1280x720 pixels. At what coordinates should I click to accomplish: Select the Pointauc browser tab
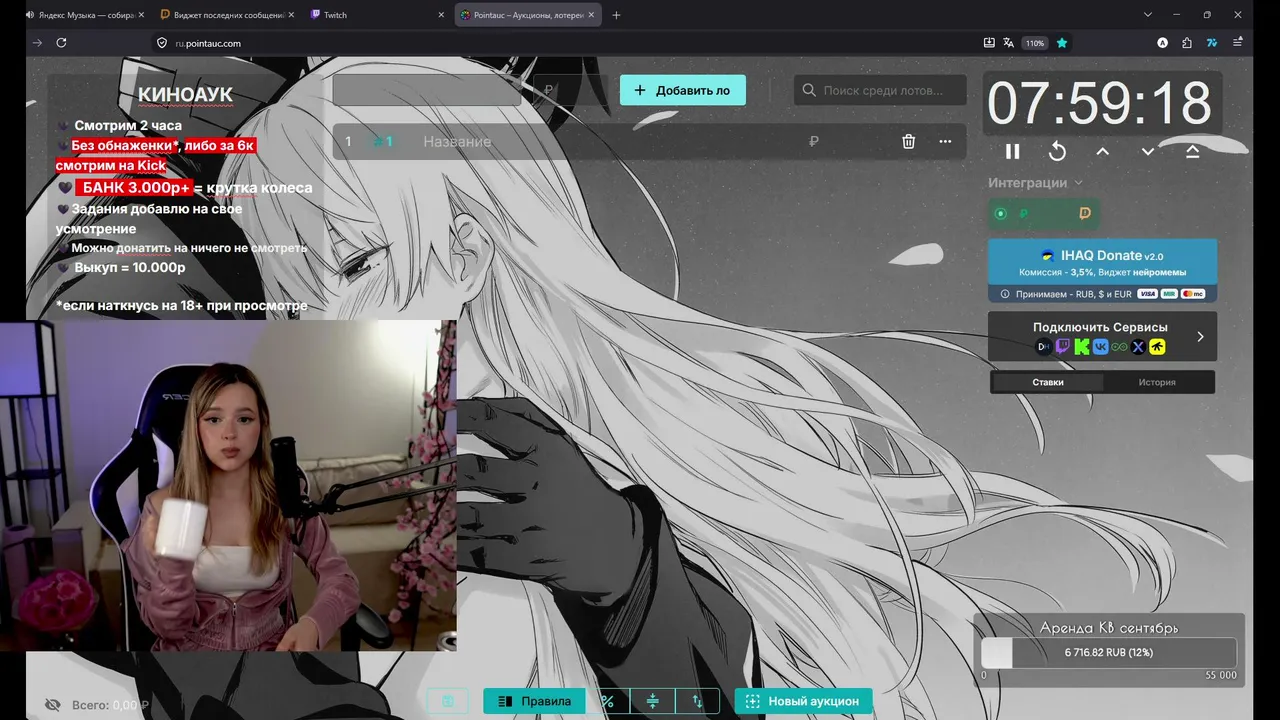pos(526,15)
